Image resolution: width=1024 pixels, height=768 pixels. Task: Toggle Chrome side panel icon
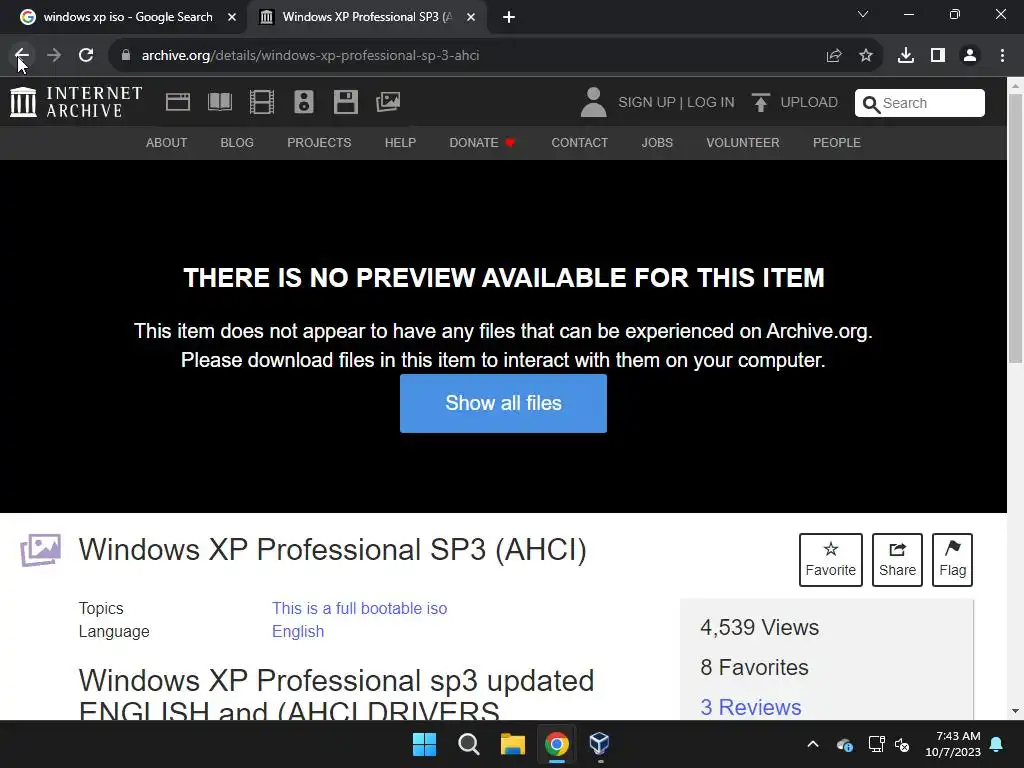tap(938, 56)
